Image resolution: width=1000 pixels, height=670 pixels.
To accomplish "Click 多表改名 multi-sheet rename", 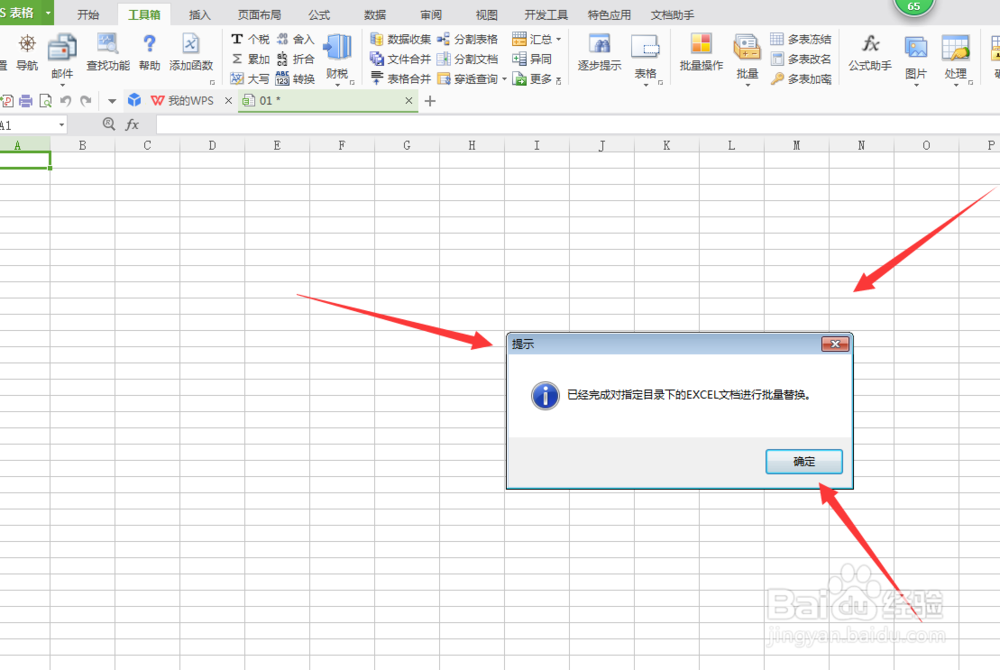I will tap(801, 59).
